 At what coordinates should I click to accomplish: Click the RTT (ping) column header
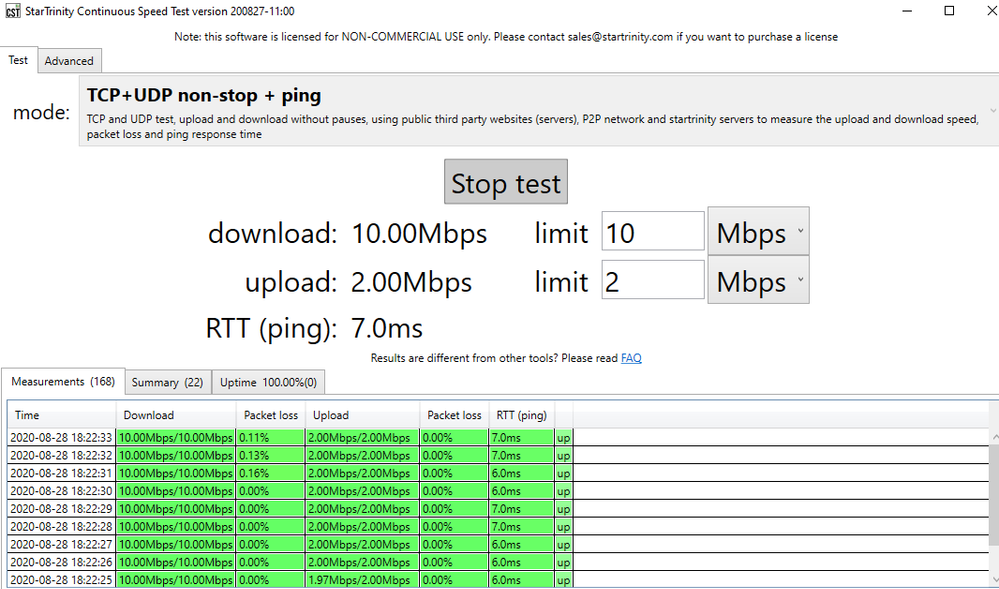[521, 415]
